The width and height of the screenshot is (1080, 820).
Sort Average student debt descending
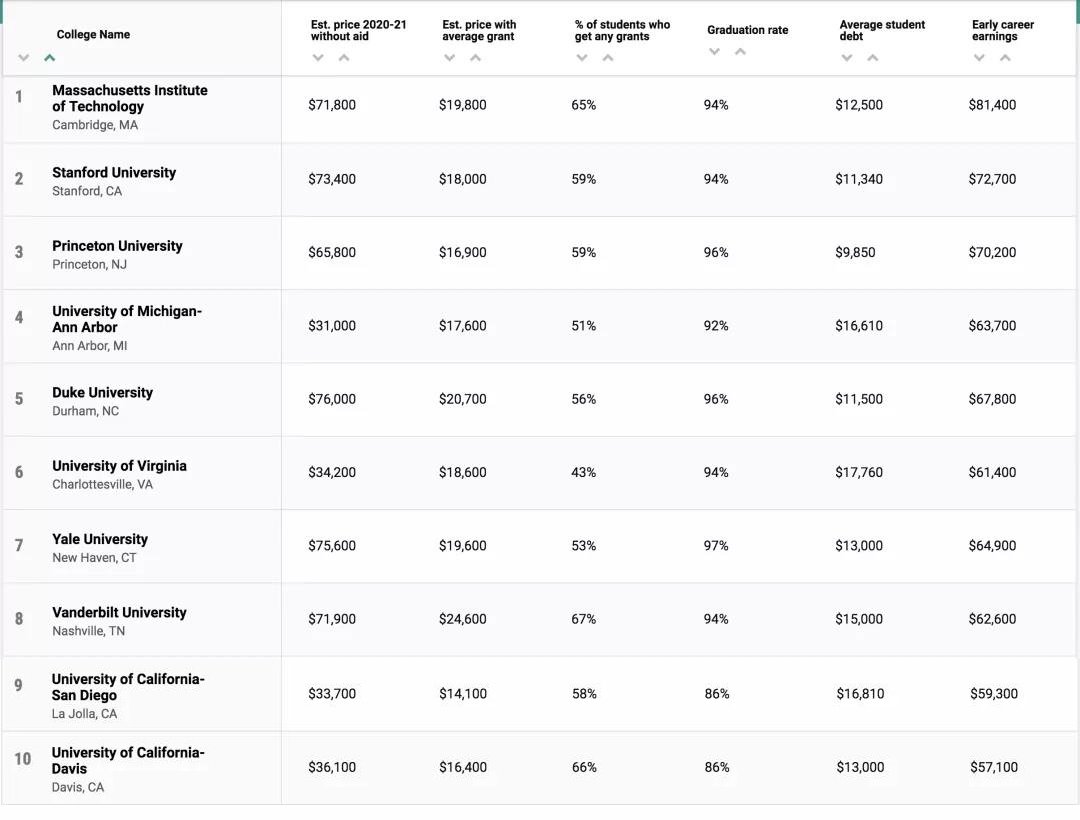pos(847,58)
